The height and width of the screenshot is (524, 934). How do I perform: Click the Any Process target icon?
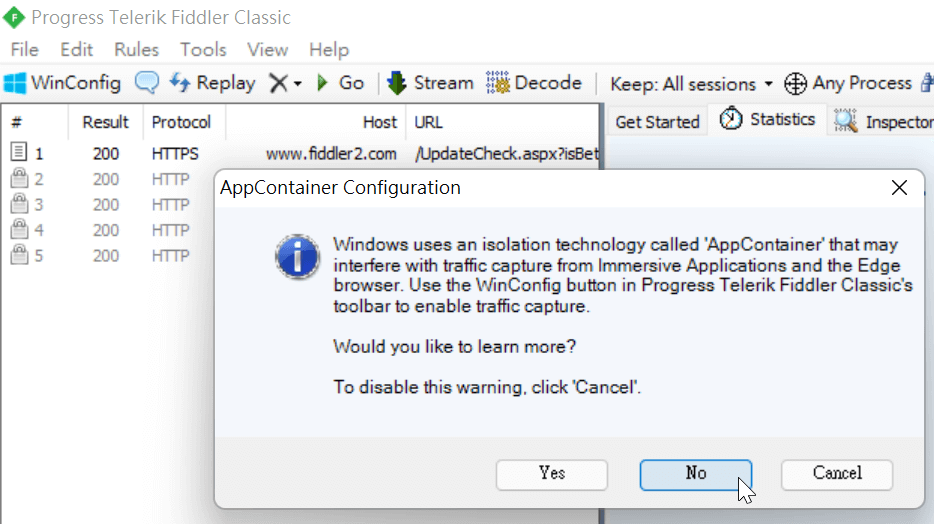click(795, 83)
